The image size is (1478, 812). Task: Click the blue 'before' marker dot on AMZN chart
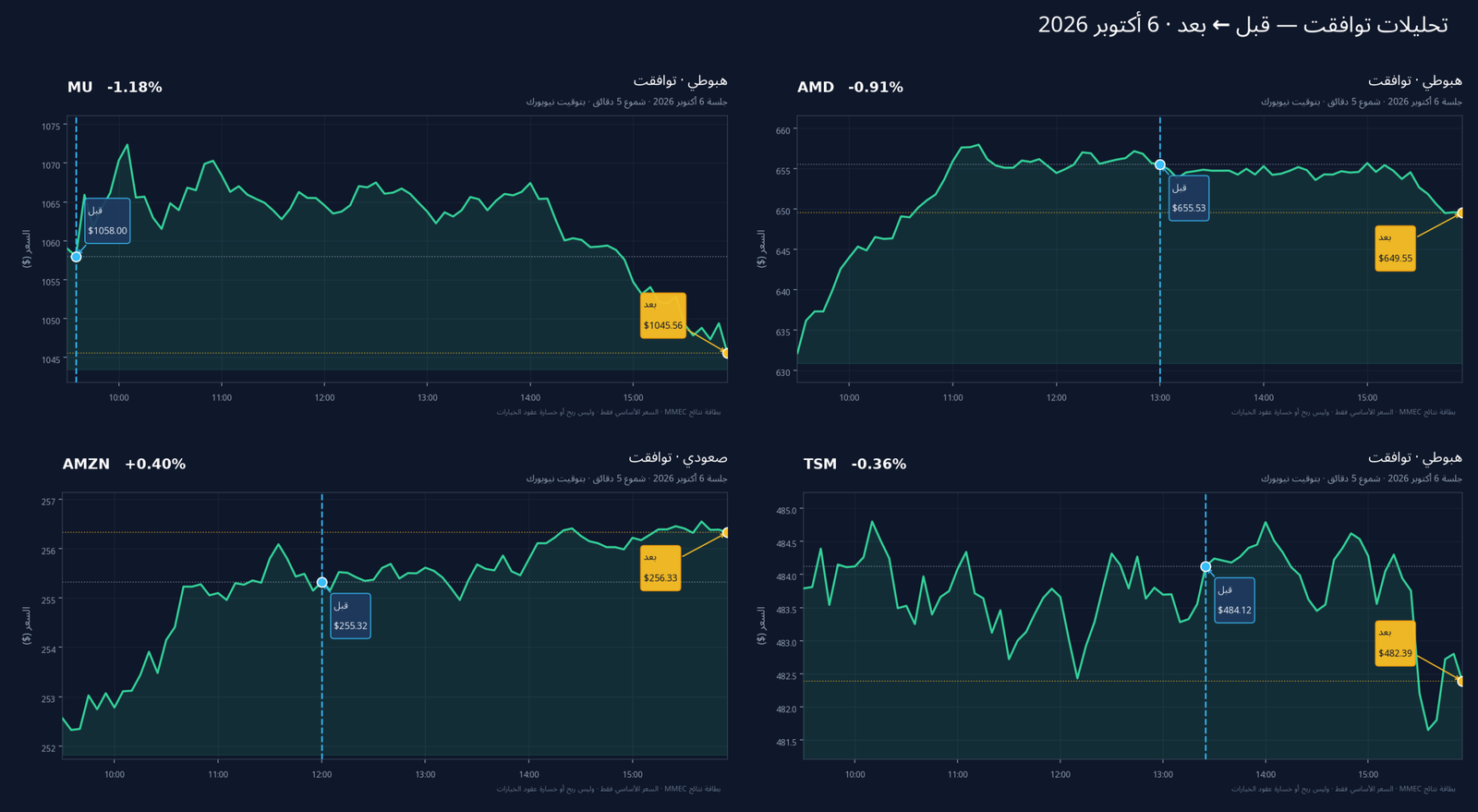pos(321,583)
